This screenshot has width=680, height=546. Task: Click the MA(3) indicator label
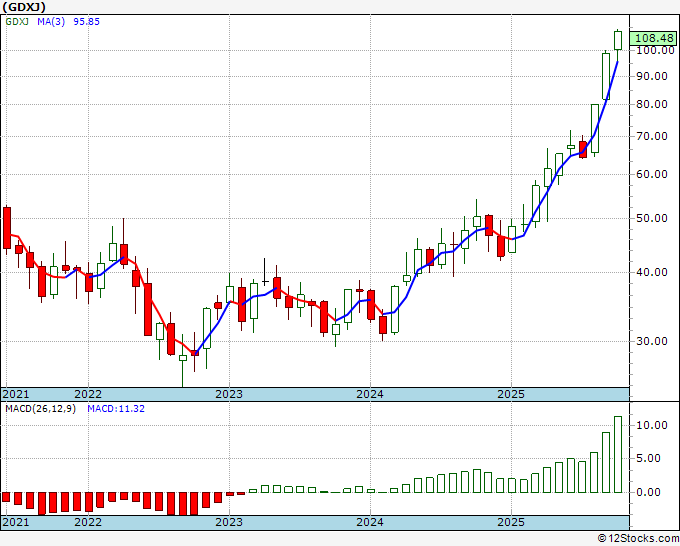point(51,21)
